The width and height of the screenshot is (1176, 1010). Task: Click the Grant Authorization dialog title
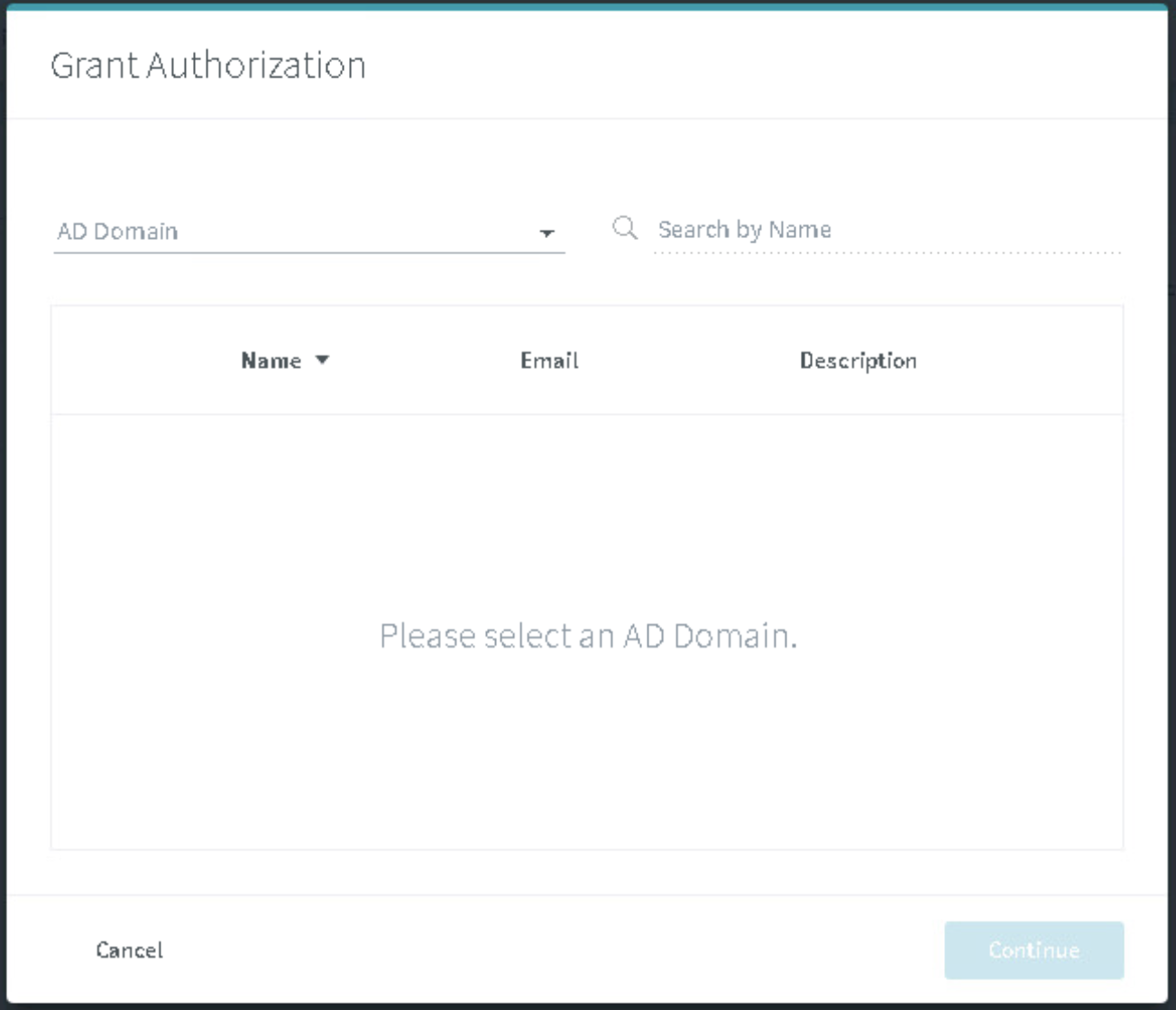[x=208, y=65]
